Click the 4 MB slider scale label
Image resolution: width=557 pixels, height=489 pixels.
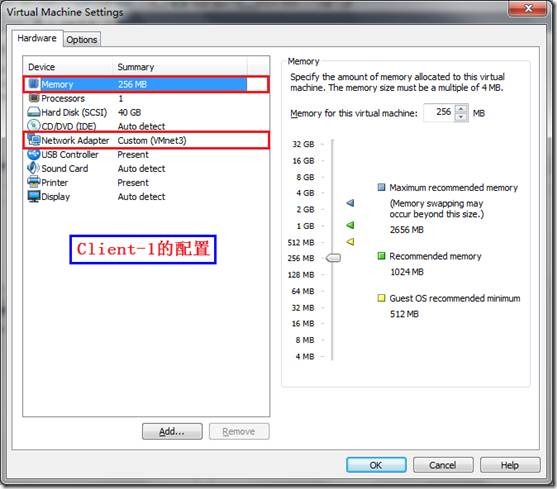(x=305, y=357)
